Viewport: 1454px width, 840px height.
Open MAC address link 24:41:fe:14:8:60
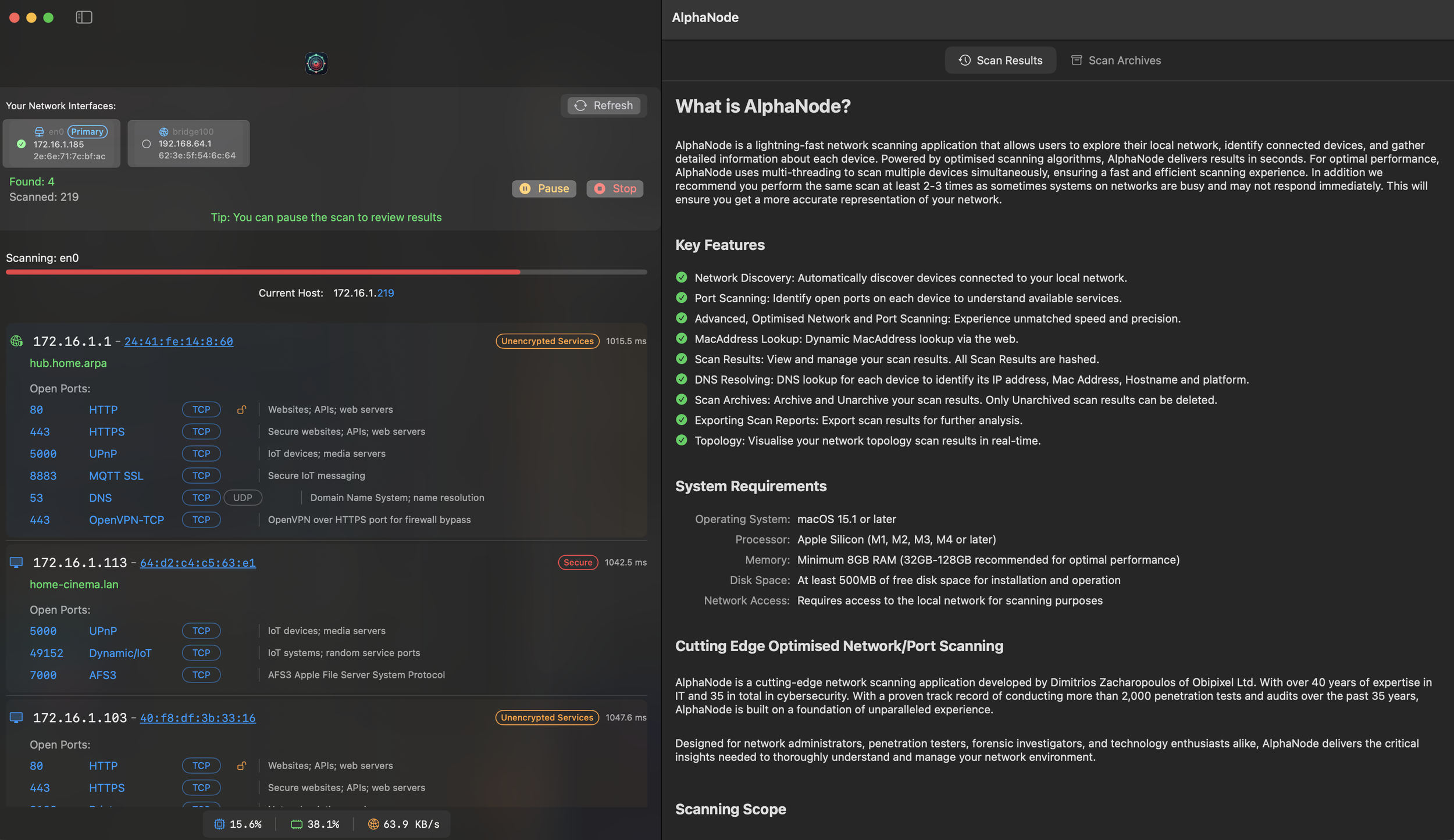(x=179, y=341)
